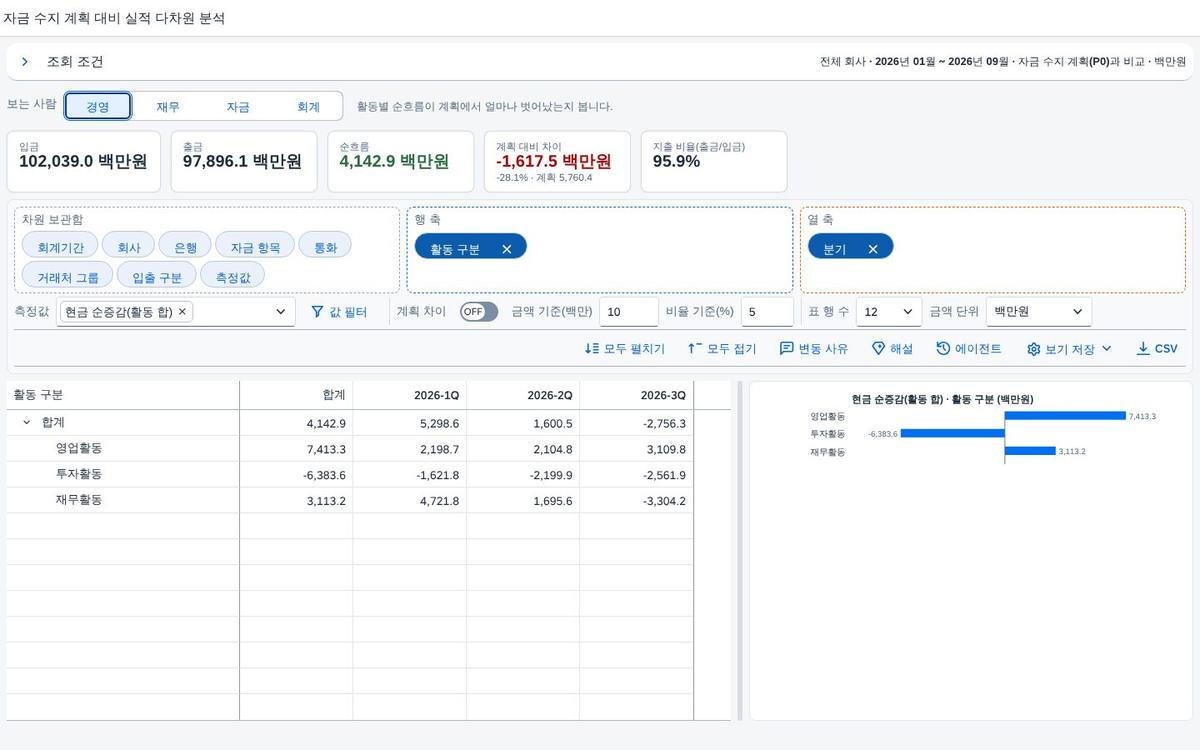This screenshot has height=750, width=1200.
Task: Pick the 회계기간 dimension chip
Action: (60, 246)
